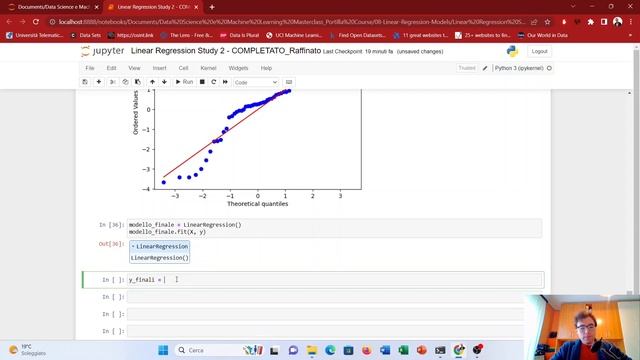Cut selected cells with the scissors icon

tap(113, 82)
